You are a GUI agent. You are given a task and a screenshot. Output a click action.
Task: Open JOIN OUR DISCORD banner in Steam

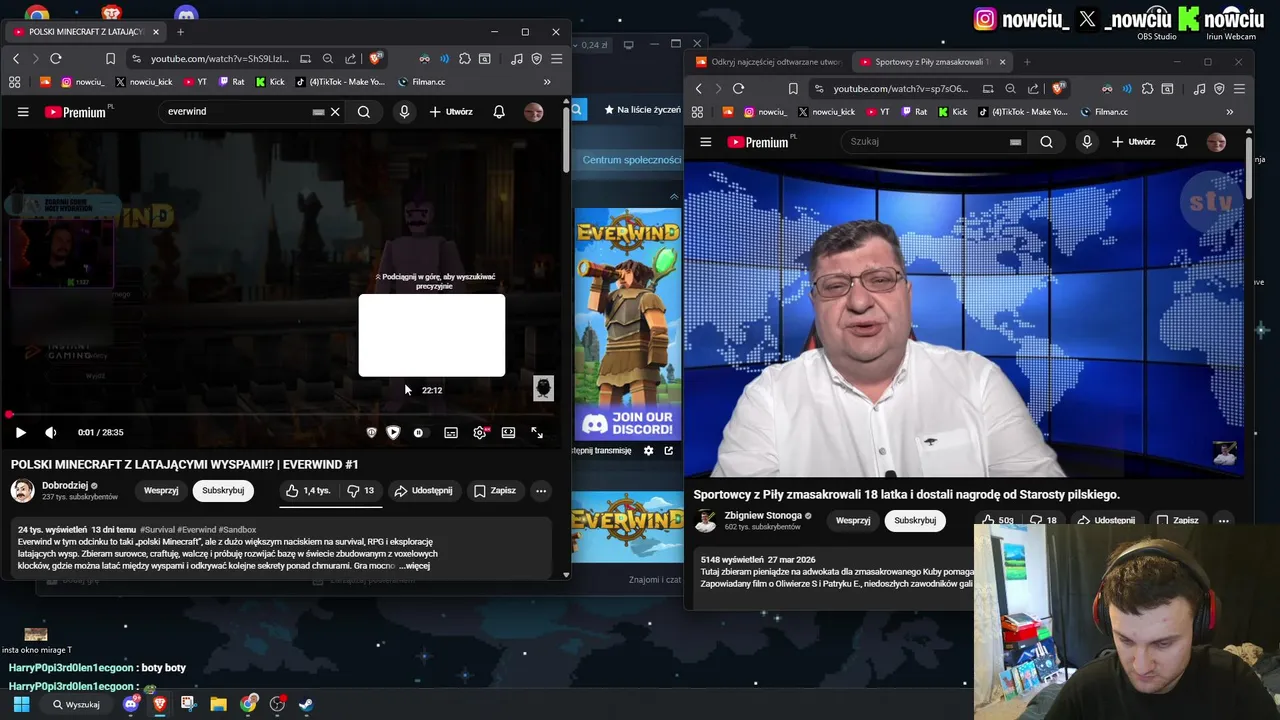tap(628, 423)
